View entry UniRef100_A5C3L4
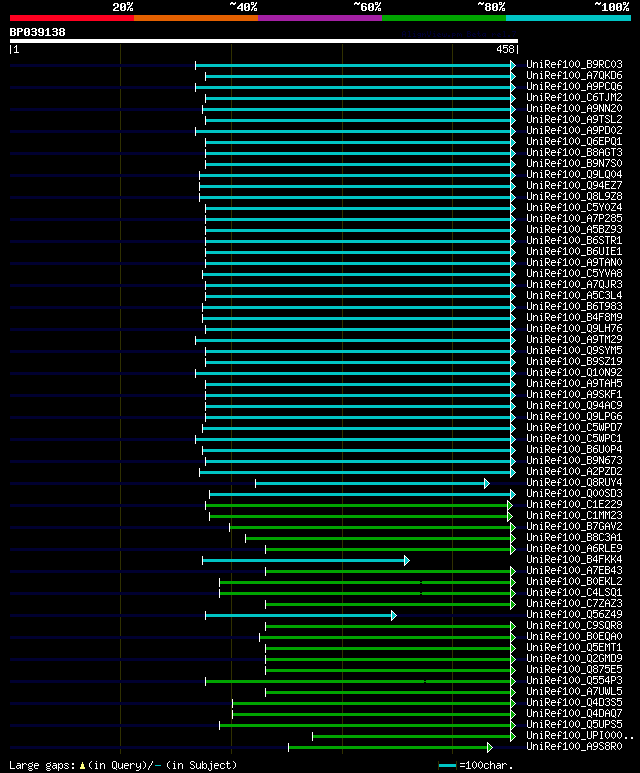The image size is (640, 773). [x=574, y=295]
